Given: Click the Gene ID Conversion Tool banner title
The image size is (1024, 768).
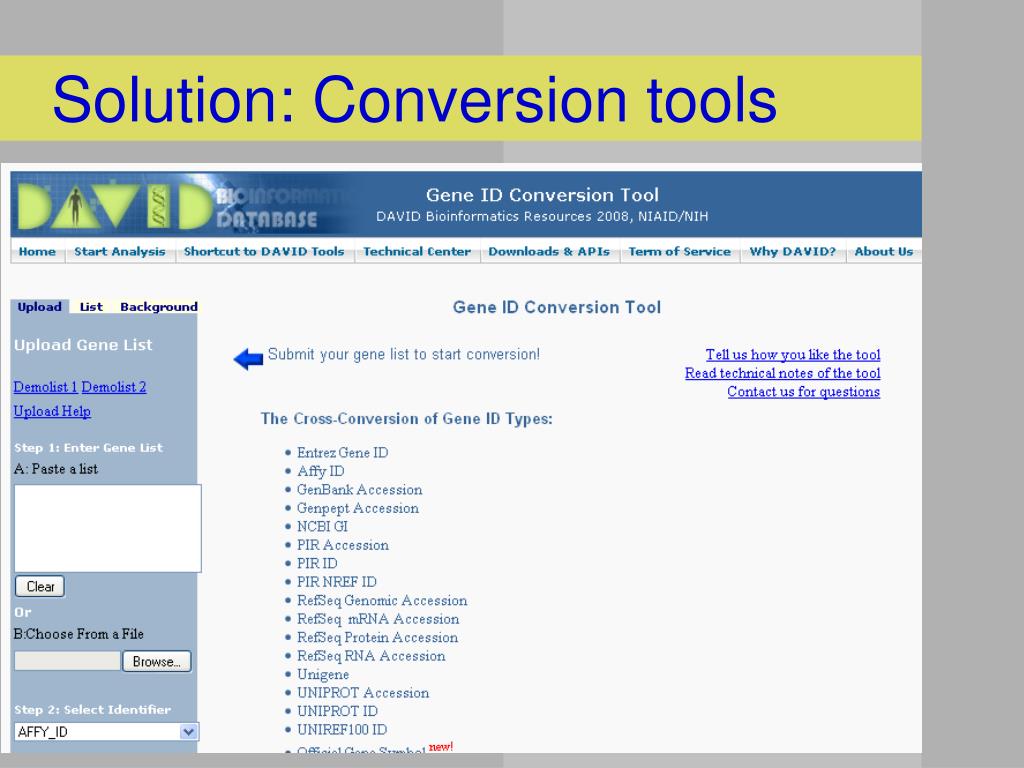Looking at the screenshot, I should [x=542, y=195].
